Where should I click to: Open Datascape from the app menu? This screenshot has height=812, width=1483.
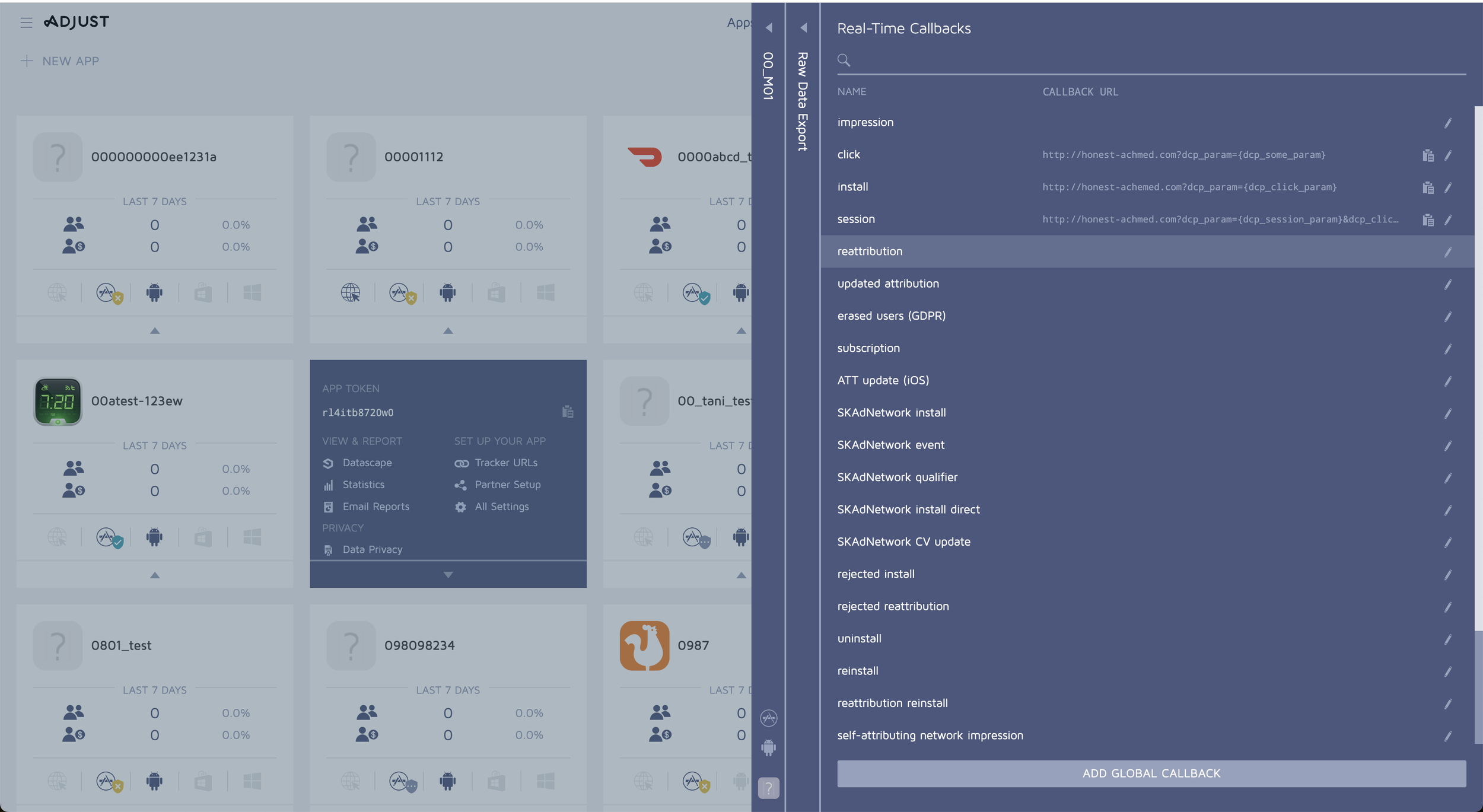click(367, 463)
